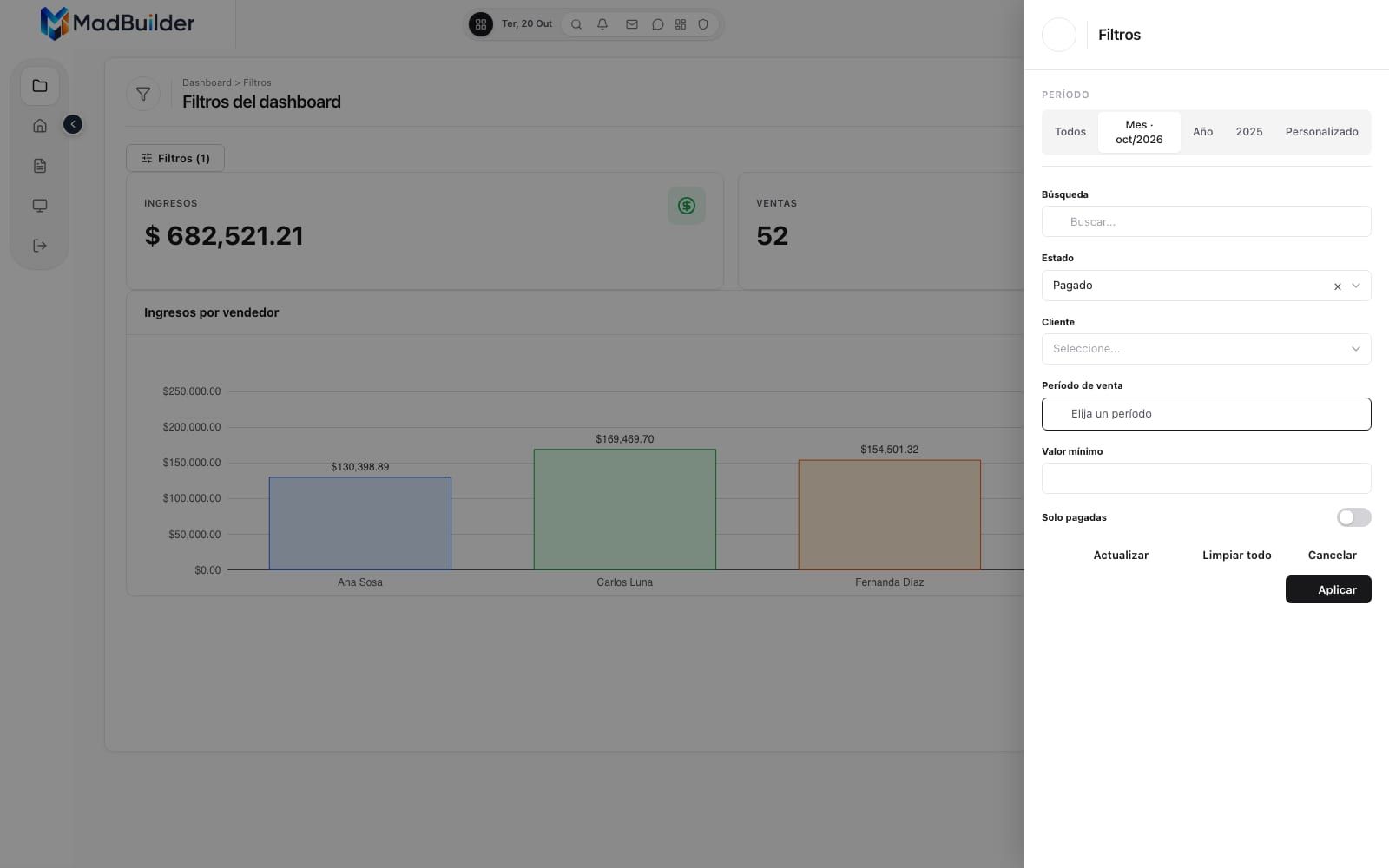Focus the Buscar search input field
Screen dimensions: 1389x868
(x=1207, y=221)
